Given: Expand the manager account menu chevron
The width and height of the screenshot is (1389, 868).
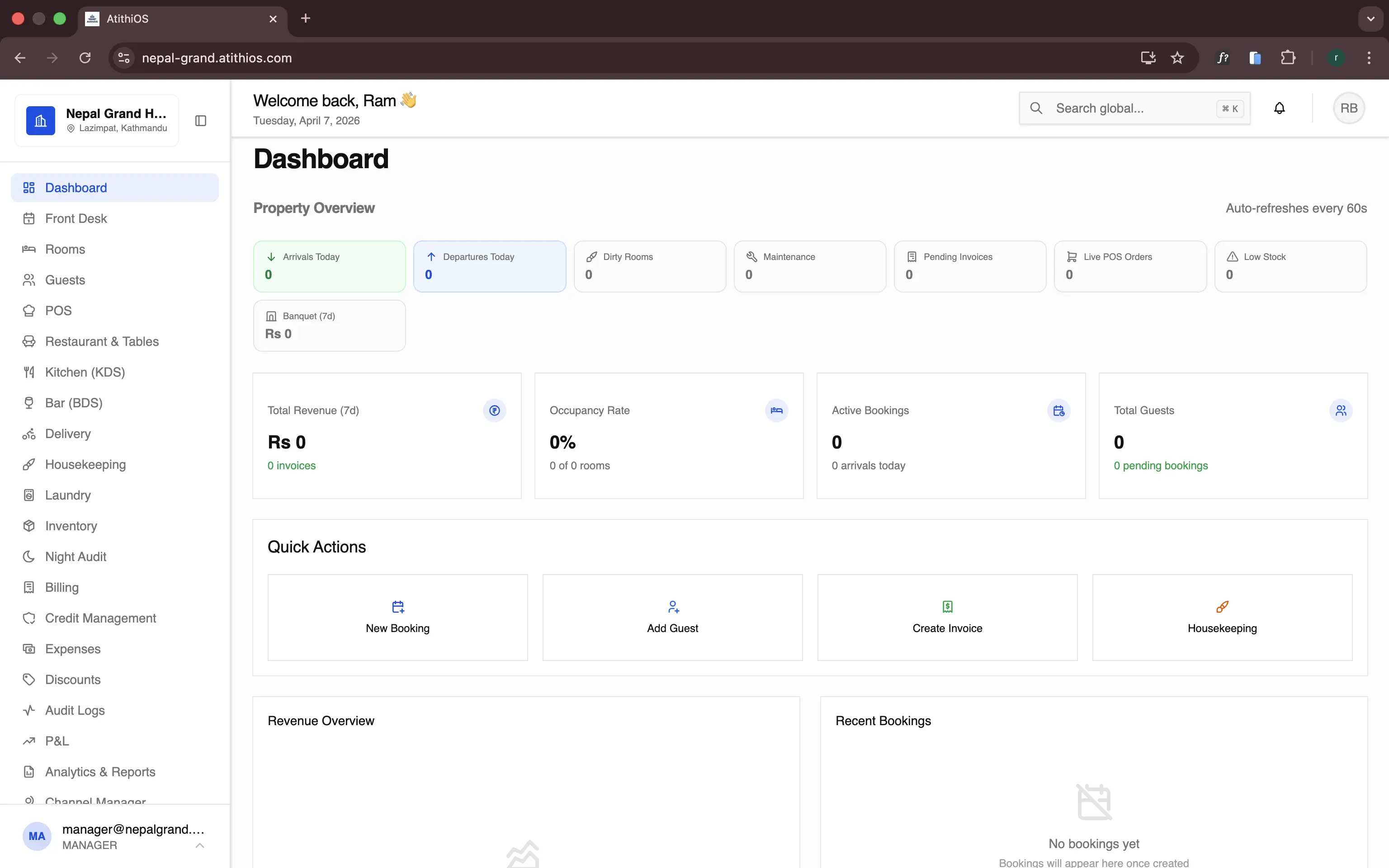Looking at the screenshot, I should pos(200,845).
